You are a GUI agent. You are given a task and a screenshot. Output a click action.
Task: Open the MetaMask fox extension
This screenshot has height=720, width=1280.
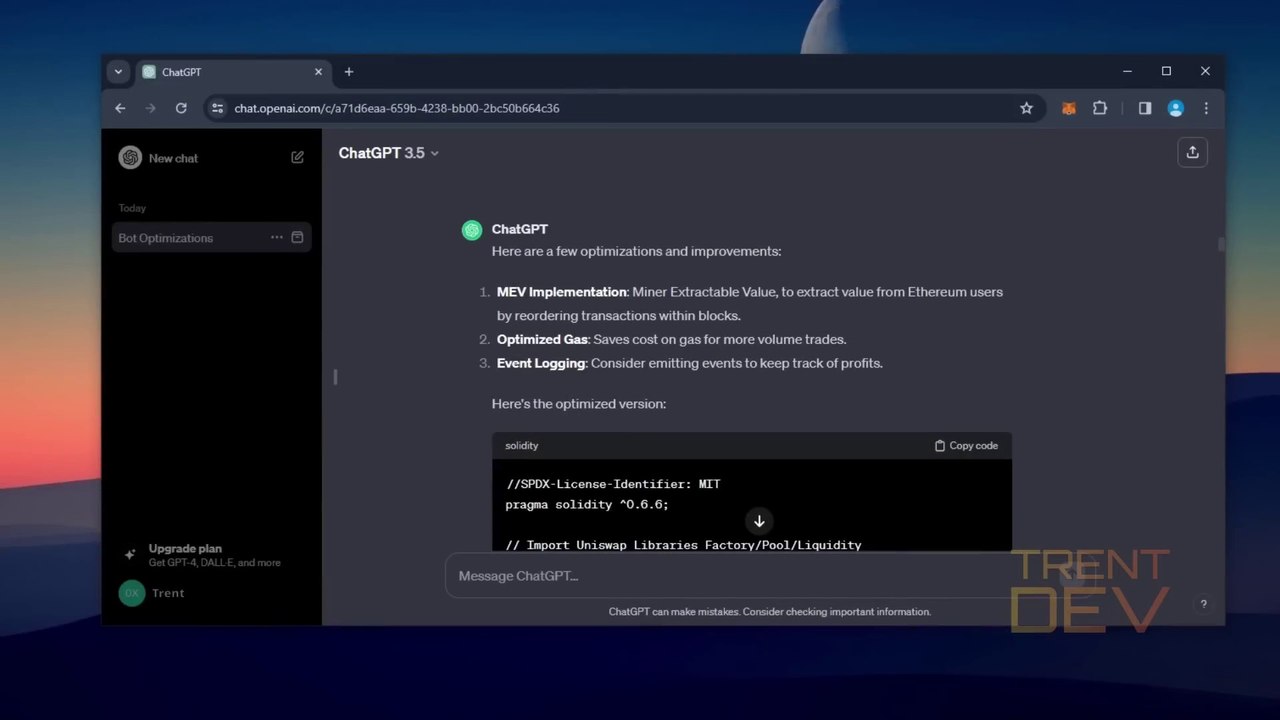click(x=1069, y=108)
